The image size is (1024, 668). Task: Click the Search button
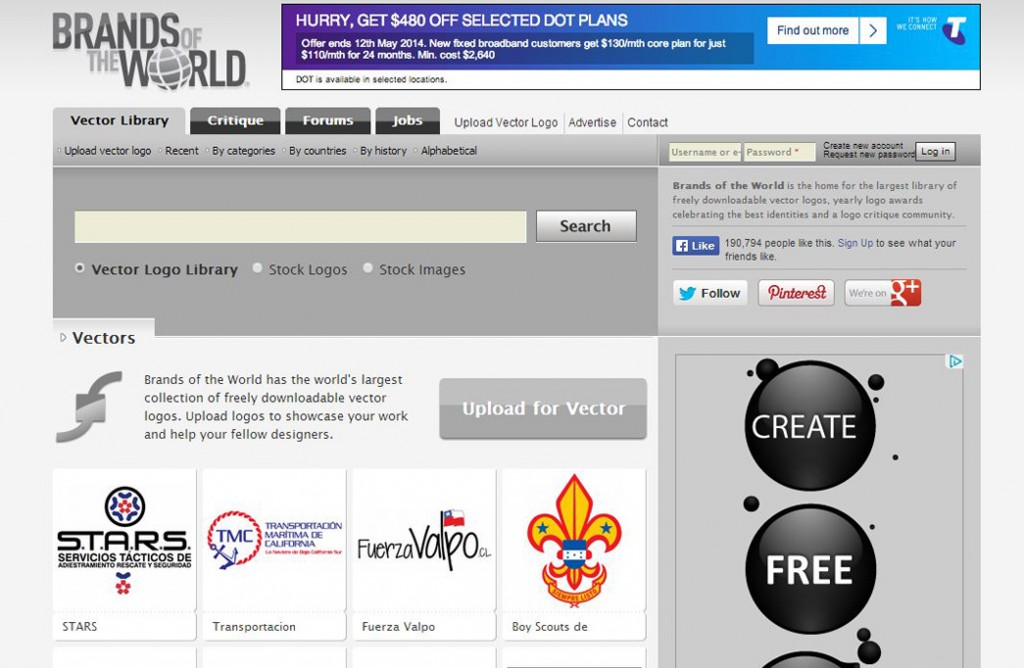click(586, 226)
